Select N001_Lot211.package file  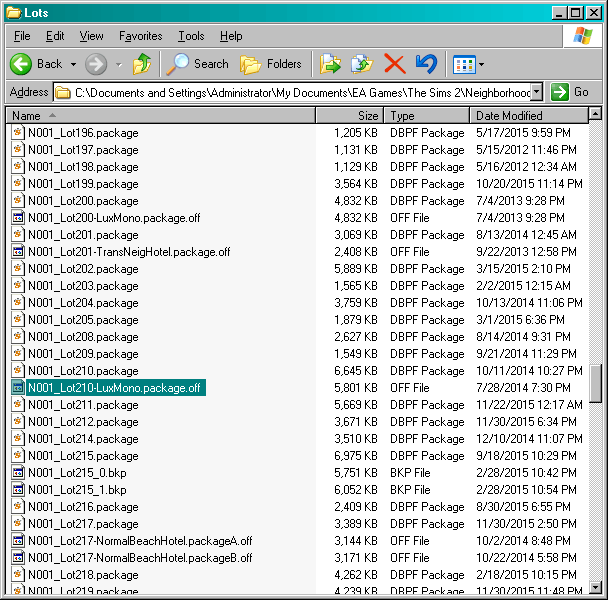pyautogui.click(x=83, y=405)
